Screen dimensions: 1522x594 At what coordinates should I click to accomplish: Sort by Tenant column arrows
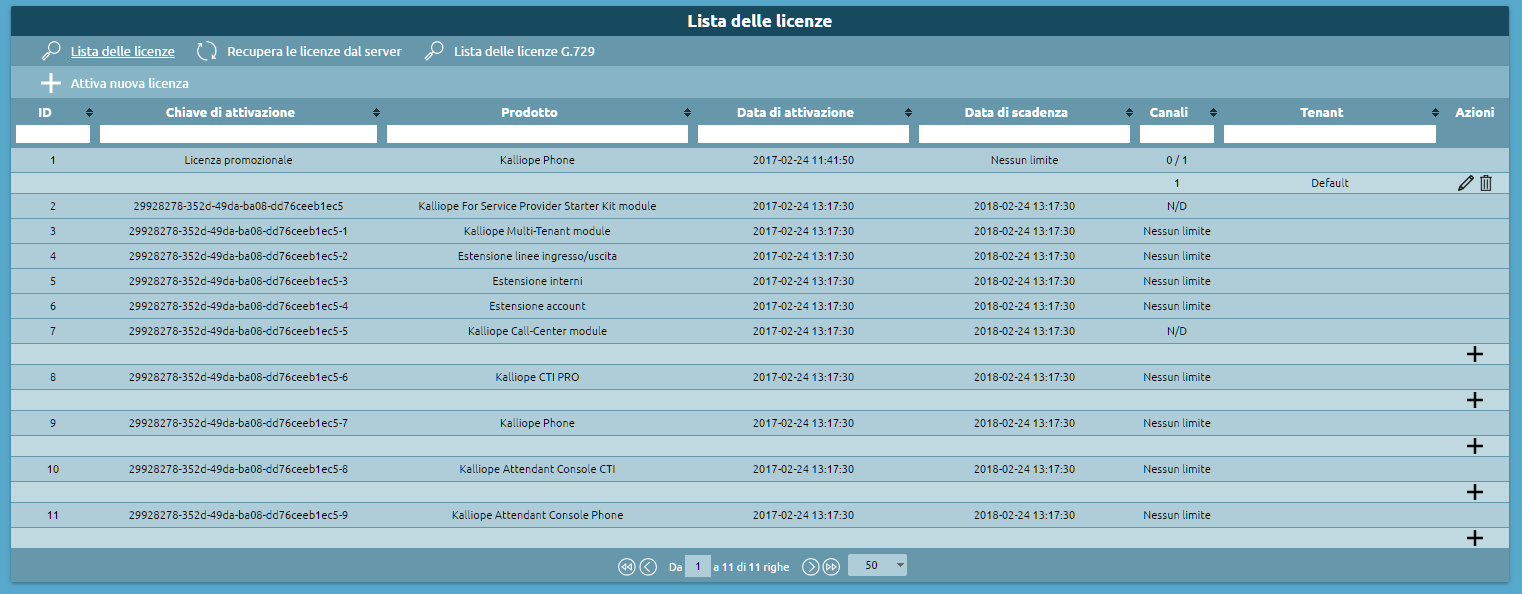tap(1435, 113)
